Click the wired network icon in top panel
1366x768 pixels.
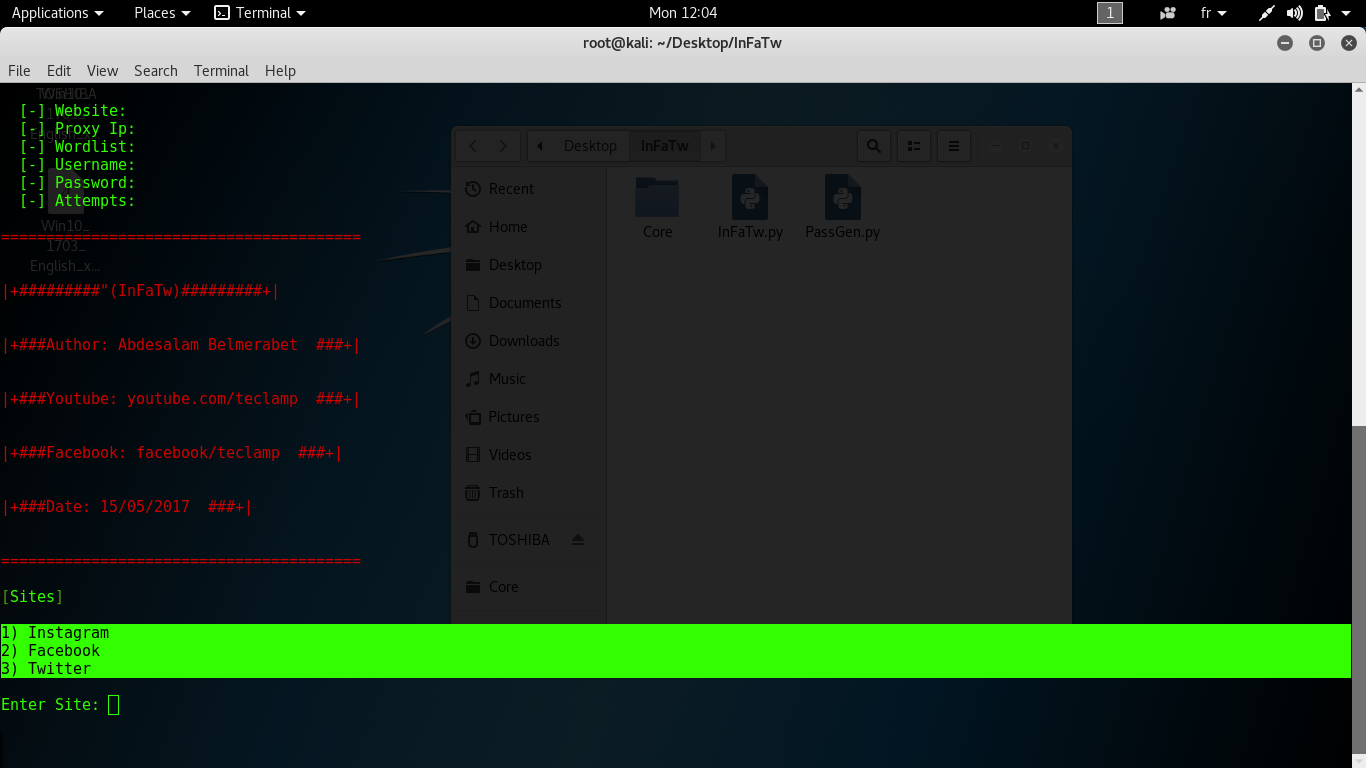click(x=1267, y=13)
